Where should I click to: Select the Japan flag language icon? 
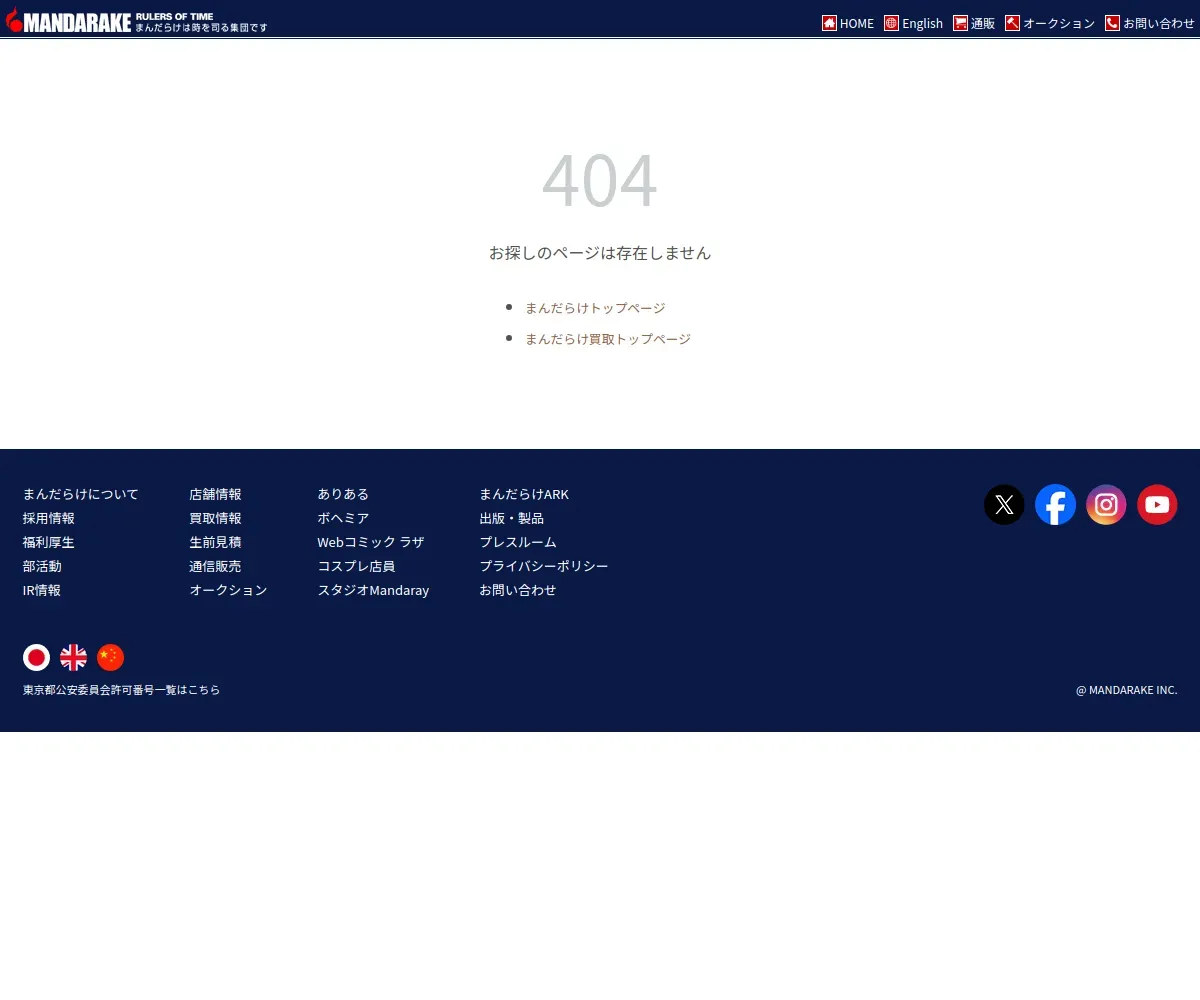[x=36, y=657]
